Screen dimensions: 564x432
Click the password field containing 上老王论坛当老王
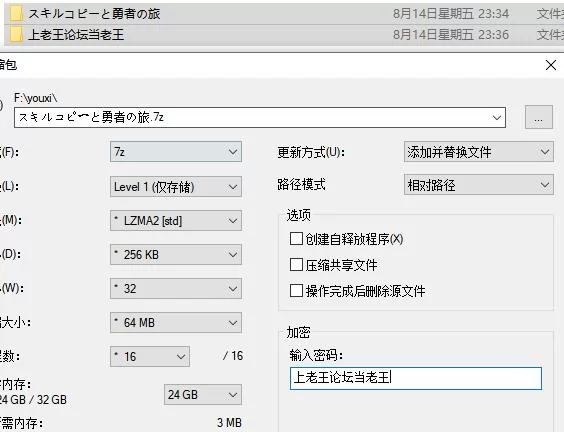point(415,378)
